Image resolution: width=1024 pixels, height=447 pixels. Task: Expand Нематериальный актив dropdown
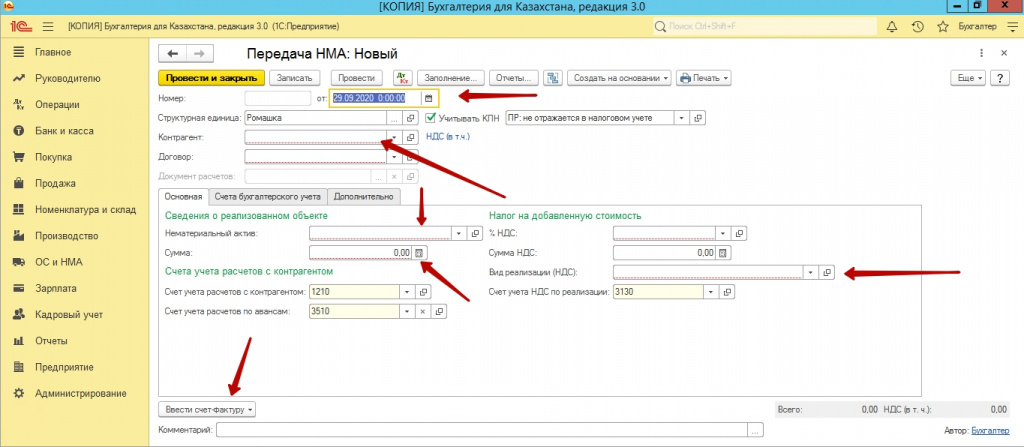(x=458, y=233)
